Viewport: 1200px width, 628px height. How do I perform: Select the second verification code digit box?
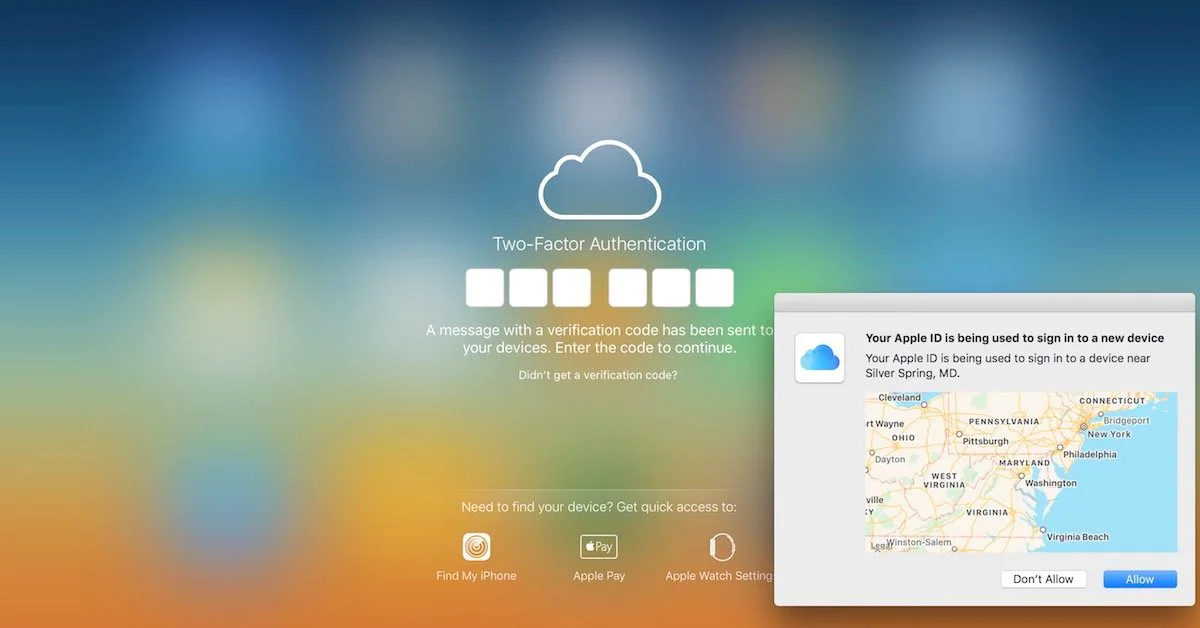pos(528,288)
